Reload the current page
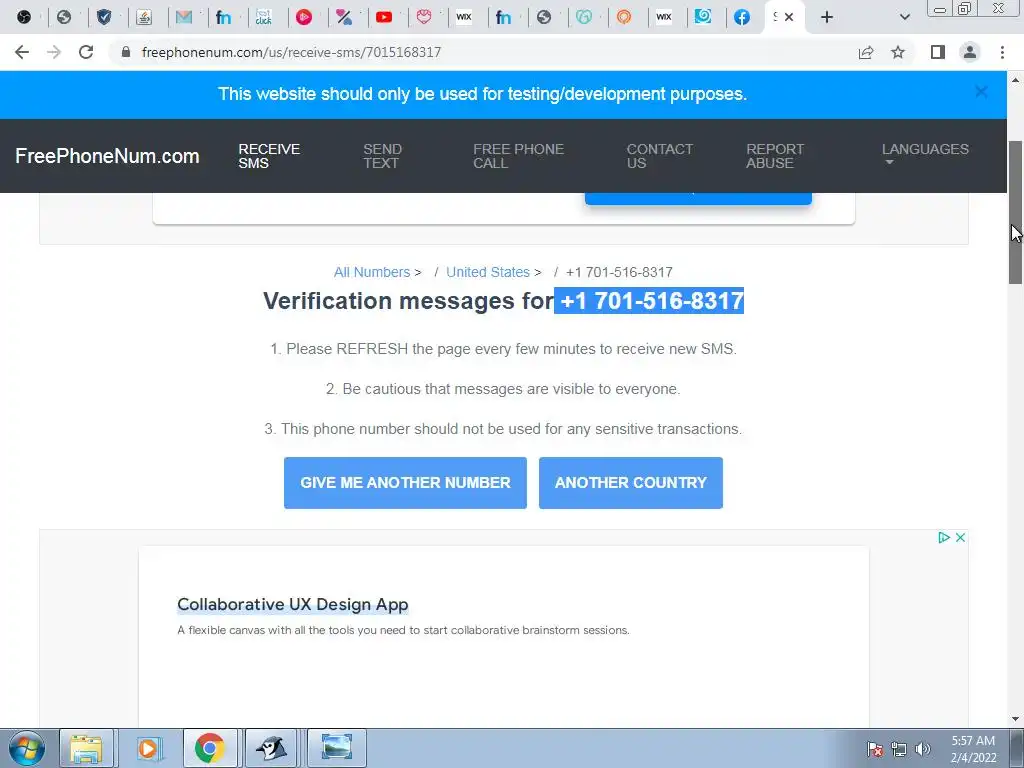The width and height of the screenshot is (1024, 768). point(86,52)
